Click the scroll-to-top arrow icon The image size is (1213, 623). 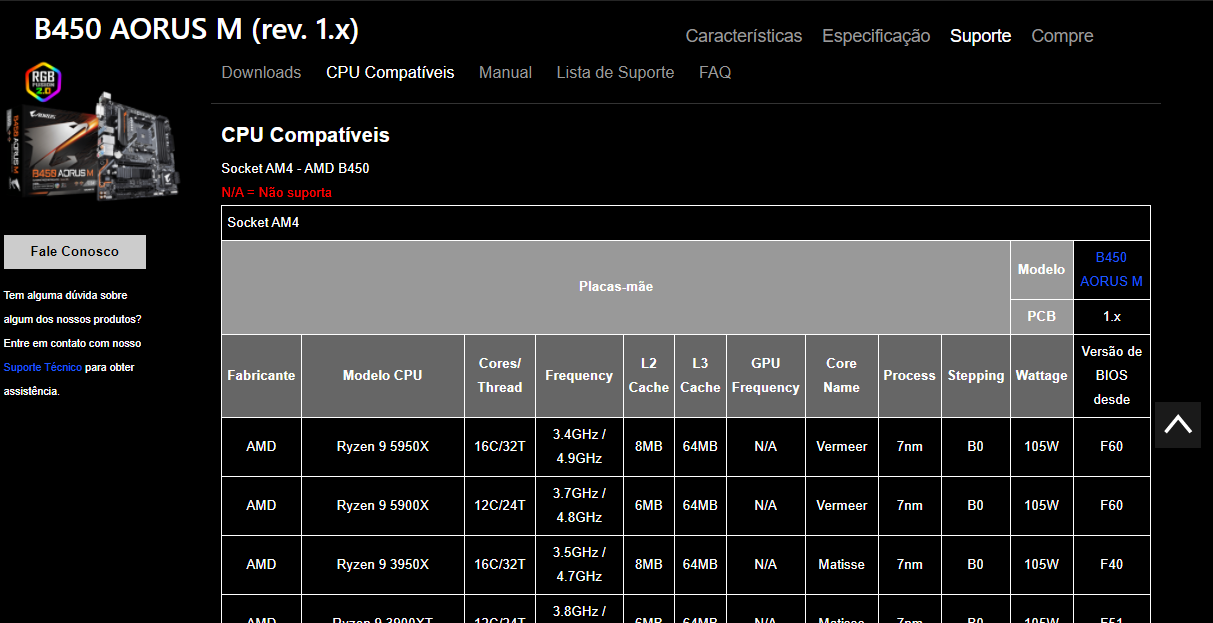pyautogui.click(x=1178, y=424)
